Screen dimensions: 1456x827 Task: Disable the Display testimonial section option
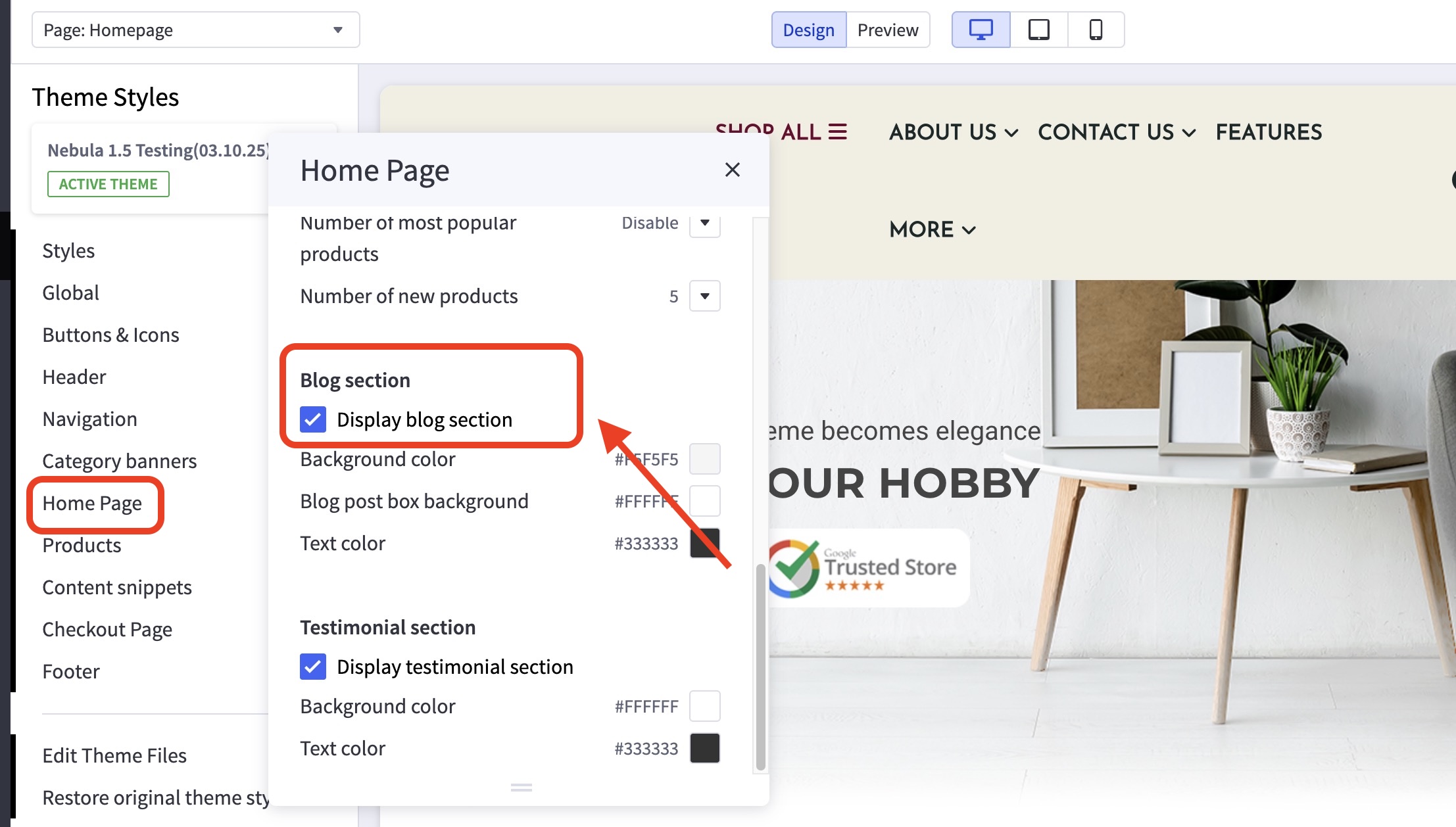[x=313, y=667]
